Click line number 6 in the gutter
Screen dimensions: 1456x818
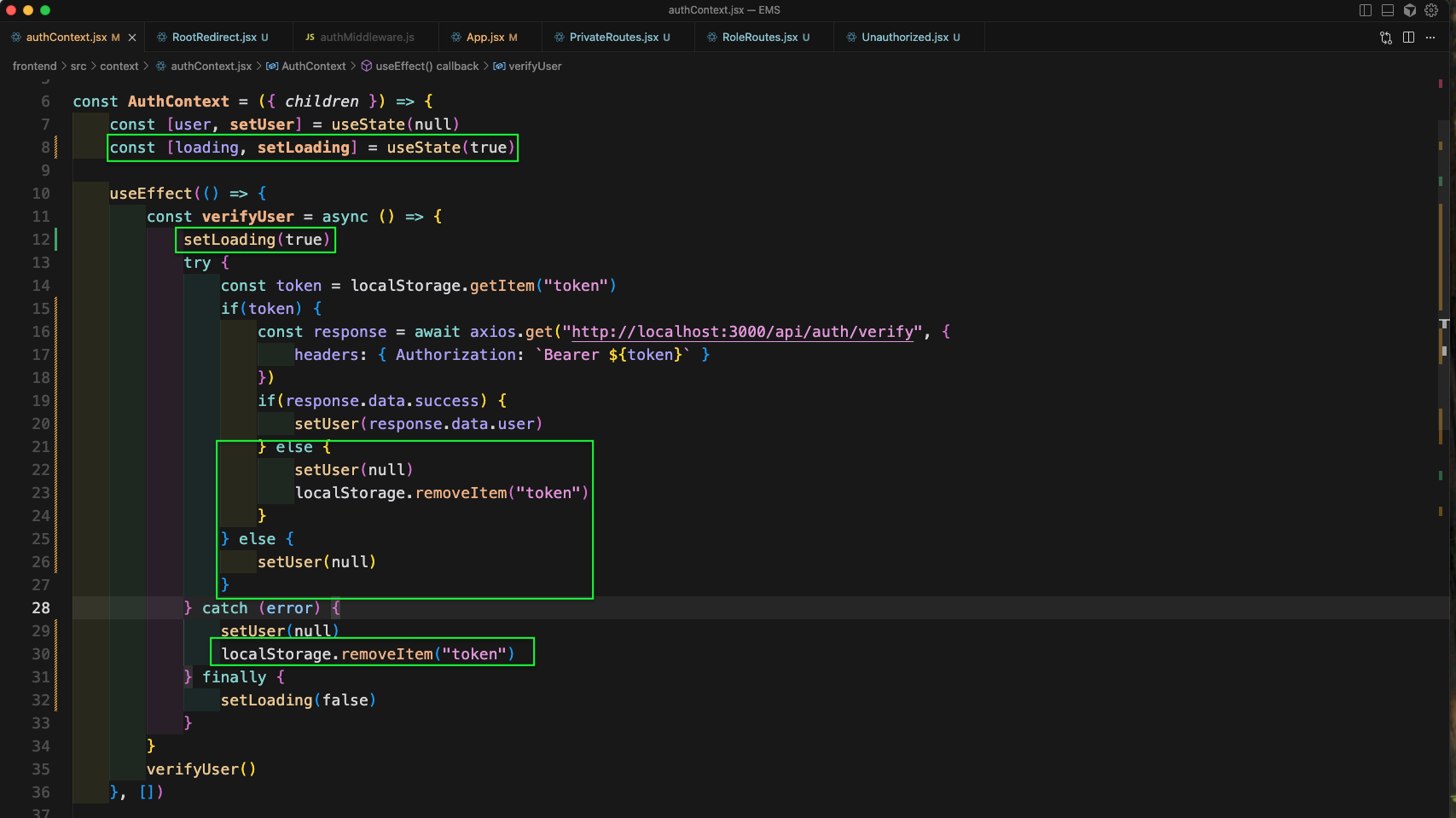[x=46, y=102]
